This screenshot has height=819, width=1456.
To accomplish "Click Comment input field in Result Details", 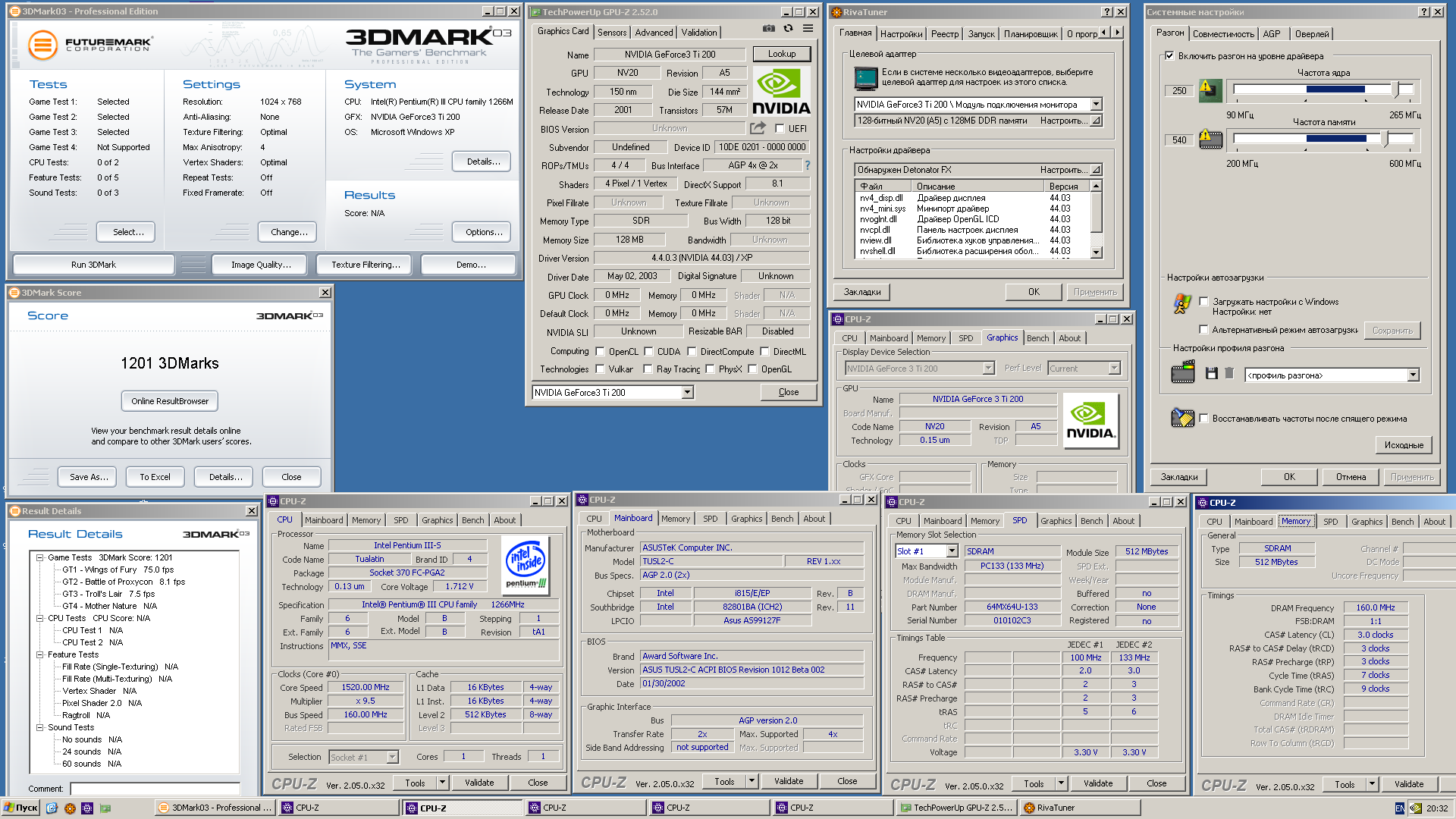I will [155, 789].
